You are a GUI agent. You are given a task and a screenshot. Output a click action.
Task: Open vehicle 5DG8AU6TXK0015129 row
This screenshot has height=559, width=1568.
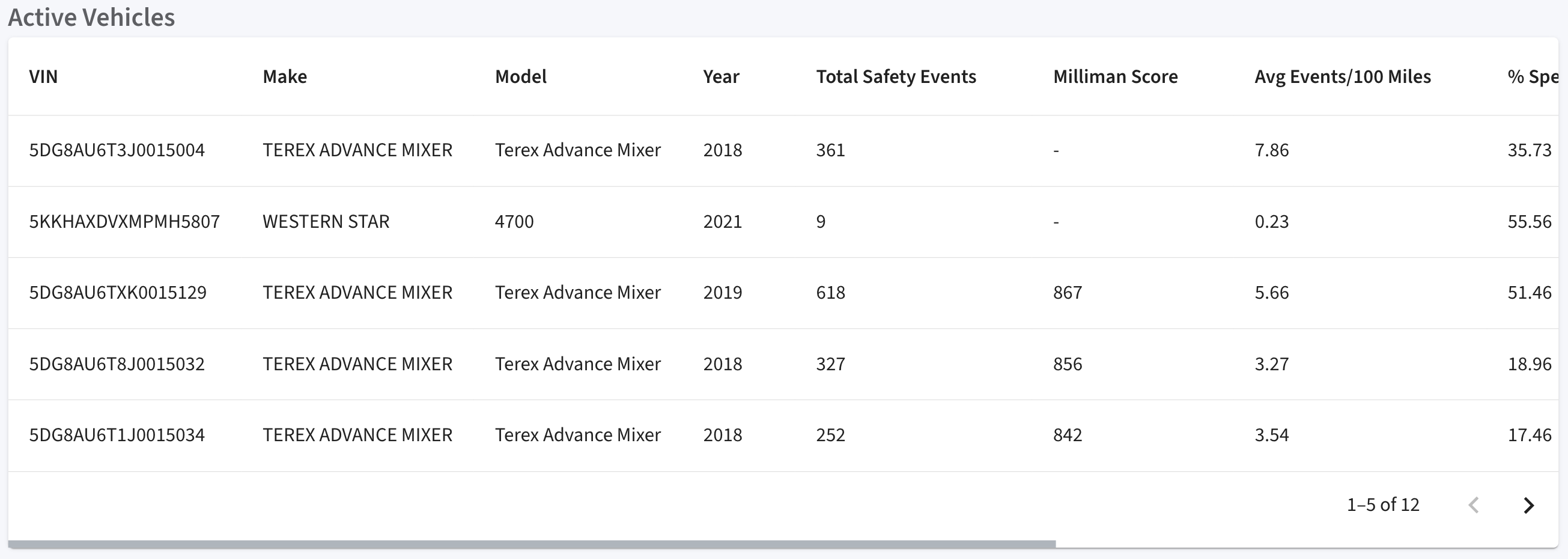click(783, 293)
